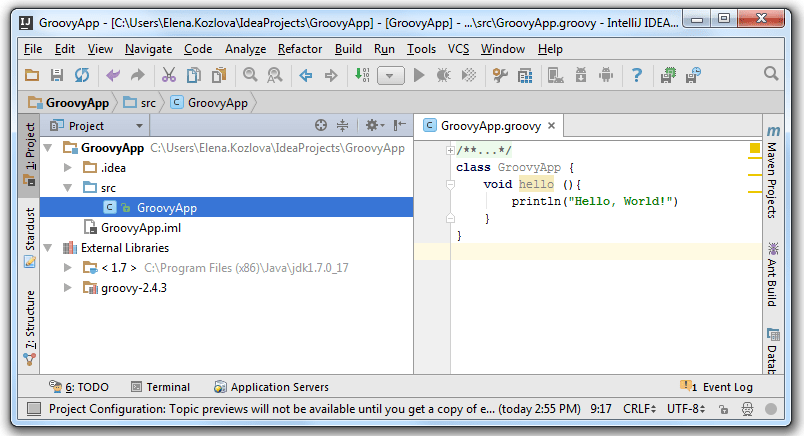The width and height of the screenshot is (804, 436).
Task: Close the GroovyApp.groovy editor tab
Action: tap(552, 125)
